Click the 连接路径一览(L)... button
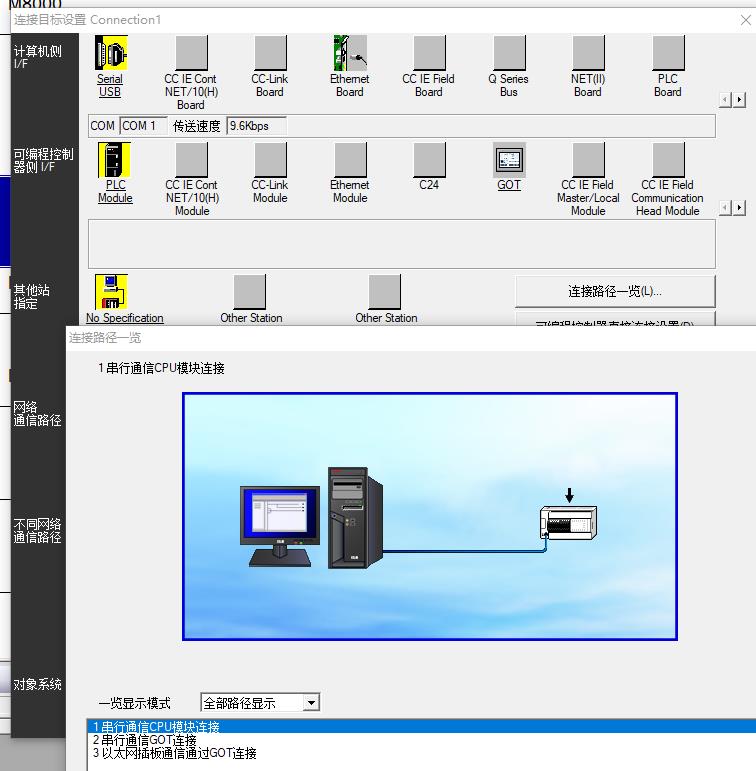The width and height of the screenshot is (756, 771). click(x=615, y=291)
